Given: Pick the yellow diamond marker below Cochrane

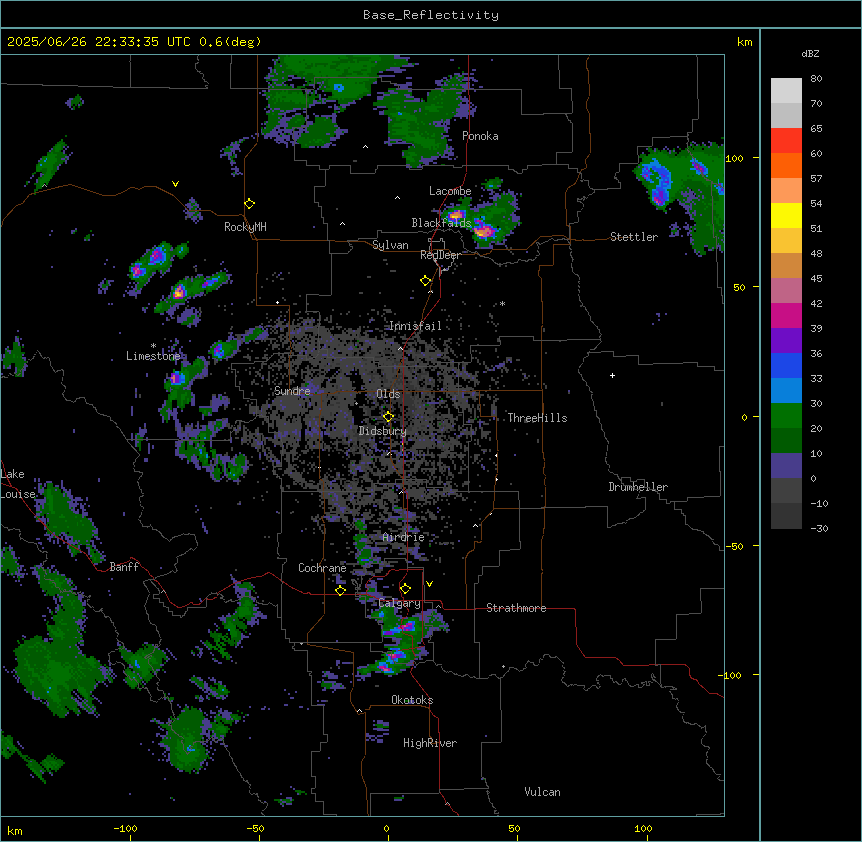Looking at the screenshot, I should tap(340, 590).
